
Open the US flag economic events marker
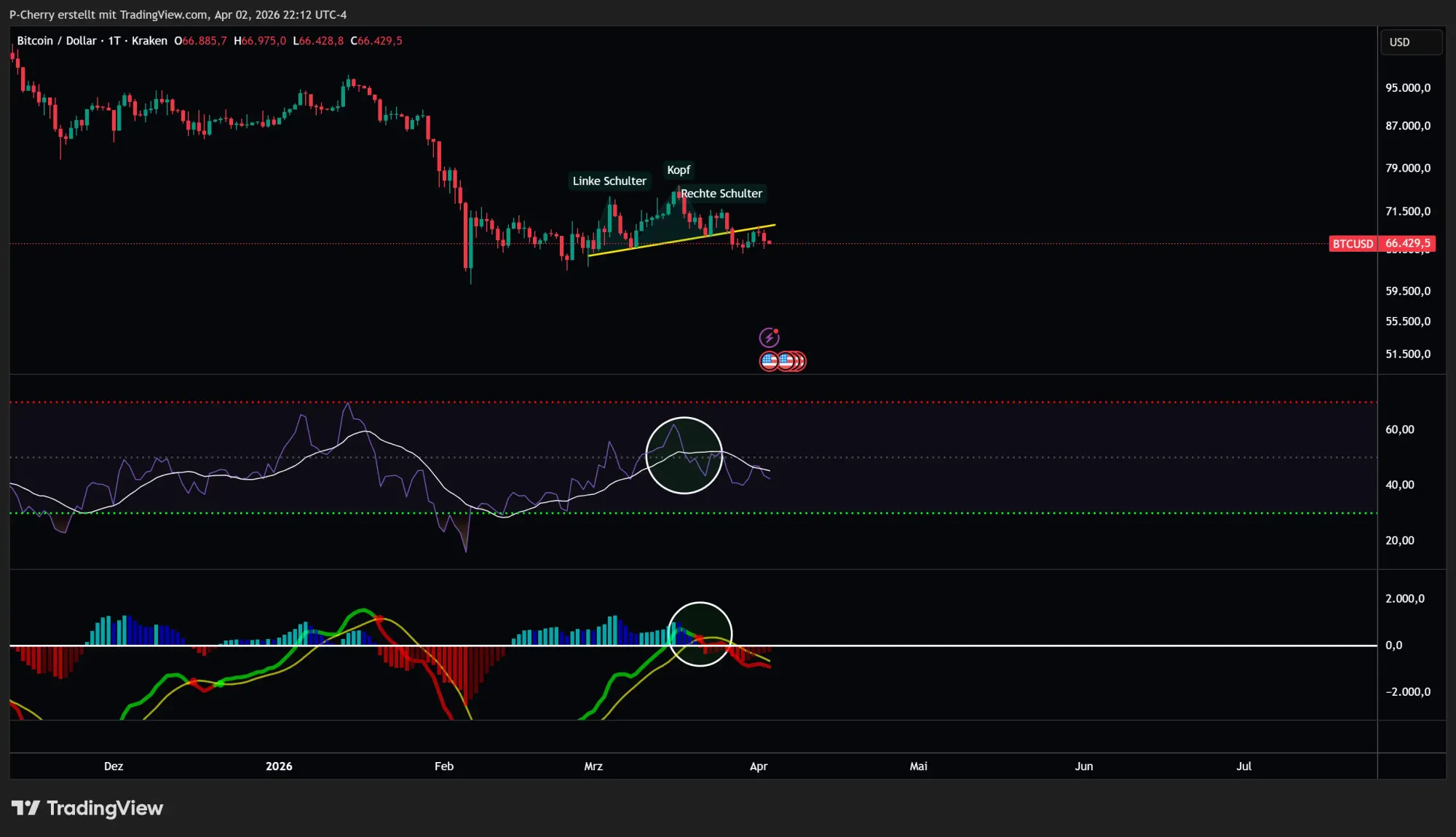[x=767, y=360]
